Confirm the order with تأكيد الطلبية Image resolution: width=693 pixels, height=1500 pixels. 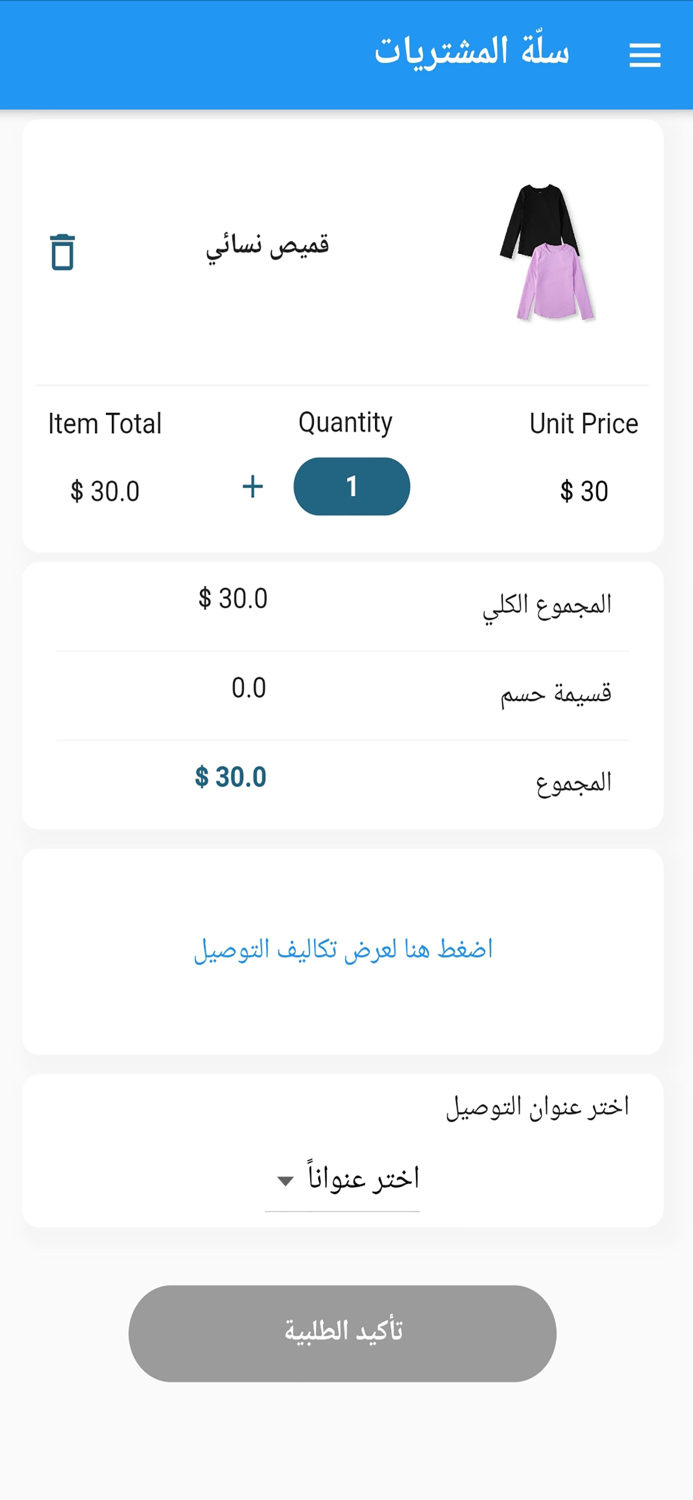pos(342,1333)
